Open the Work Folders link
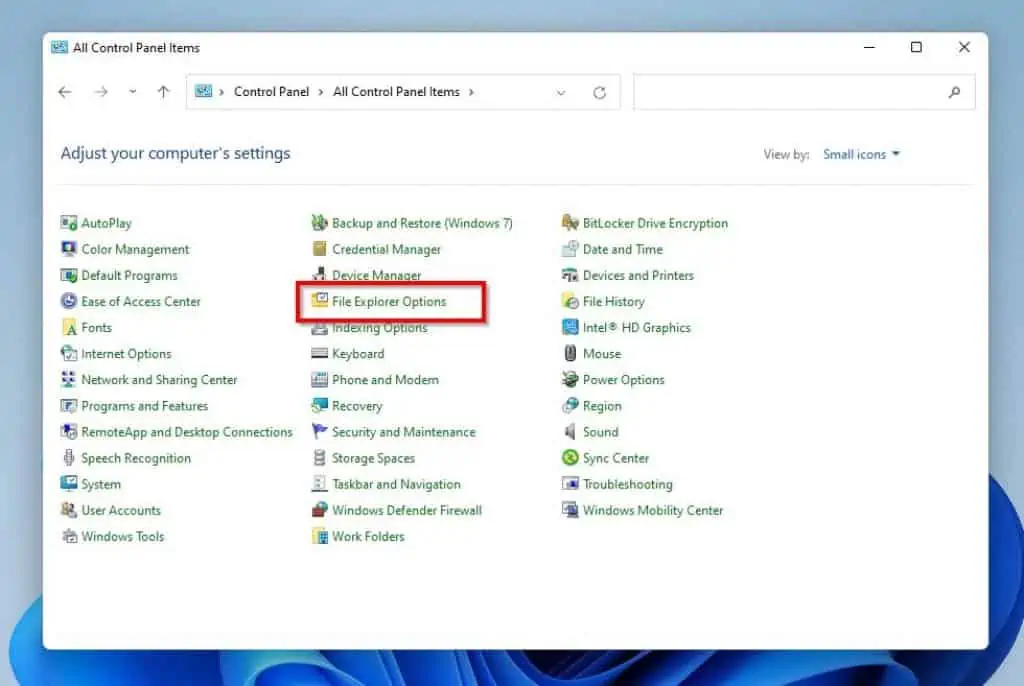The height and width of the screenshot is (686, 1024). click(368, 537)
